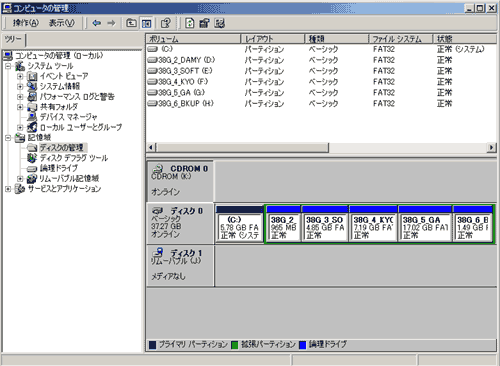Viewport: 500px width, 366px height.
Task: Collapse the システム ツール node
Action: click(x=8, y=66)
